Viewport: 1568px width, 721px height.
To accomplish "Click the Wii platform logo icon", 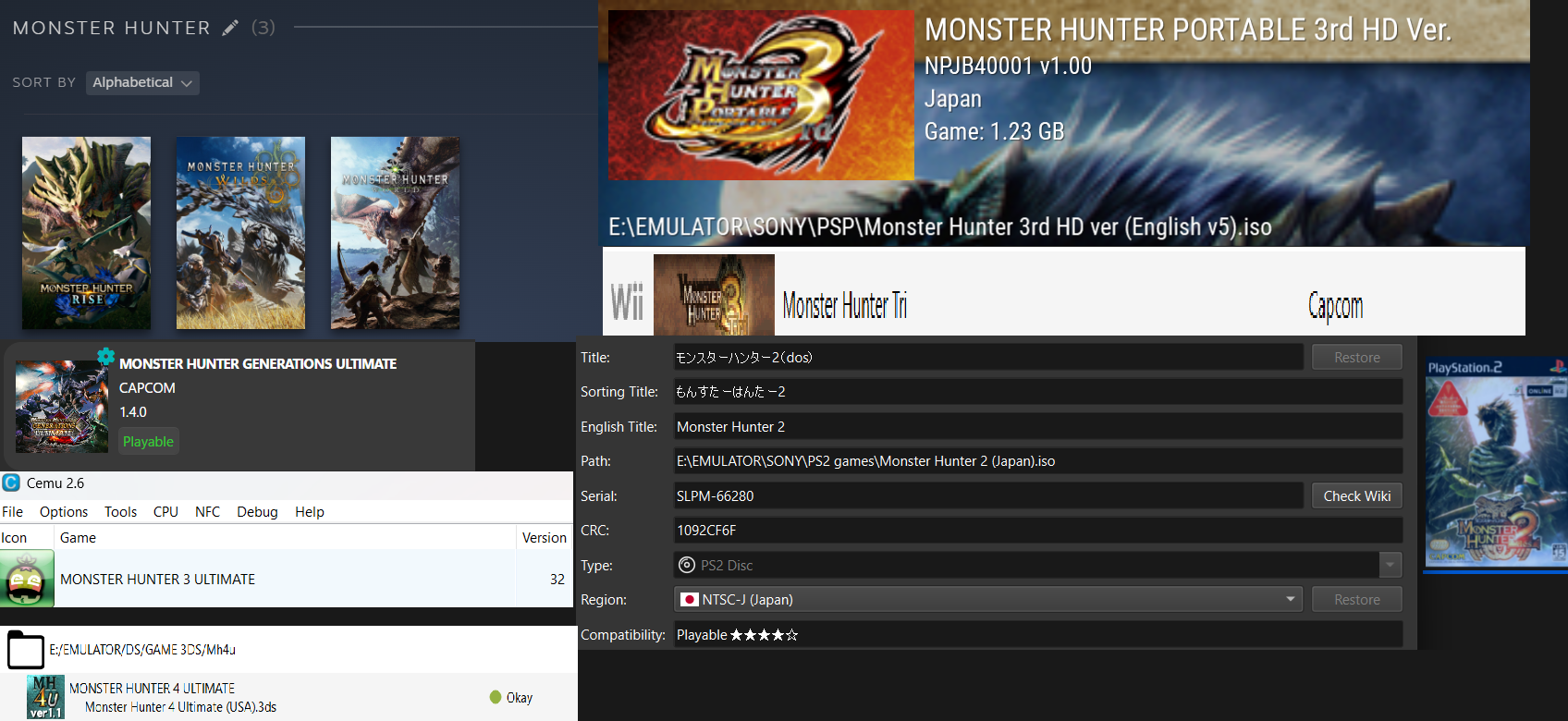I will click(627, 301).
